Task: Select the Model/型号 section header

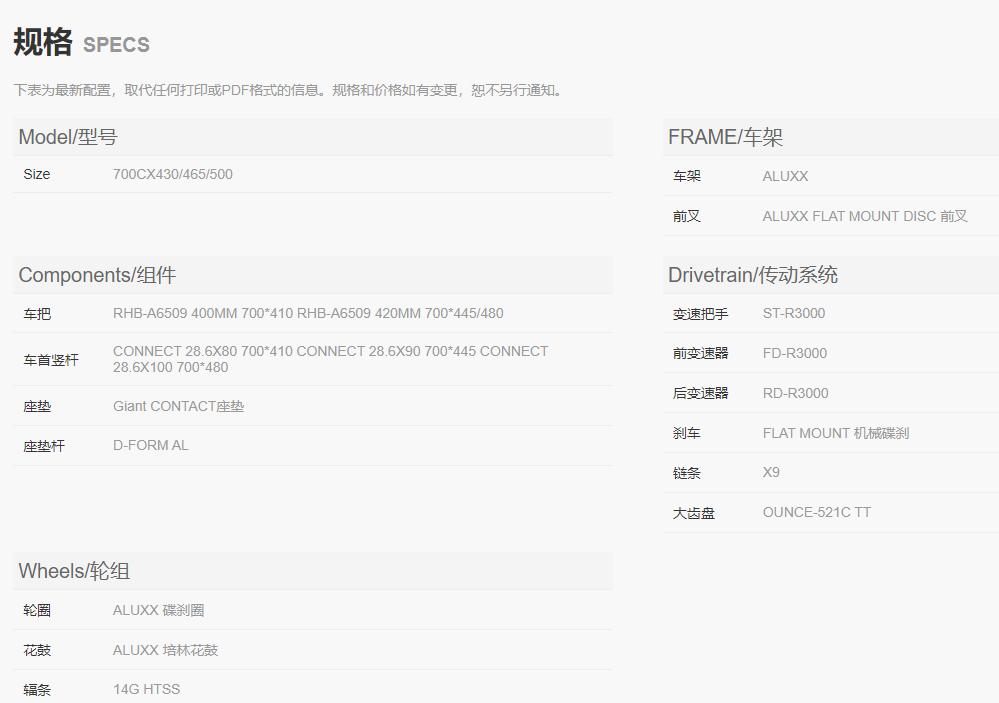Action: pyautogui.click(x=60, y=136)
